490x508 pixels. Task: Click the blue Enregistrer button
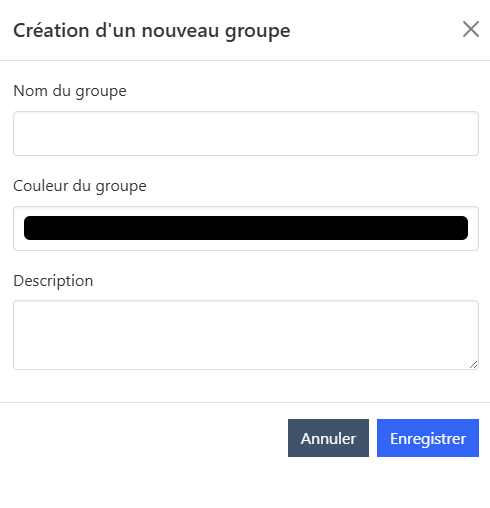tap(428, 438)
